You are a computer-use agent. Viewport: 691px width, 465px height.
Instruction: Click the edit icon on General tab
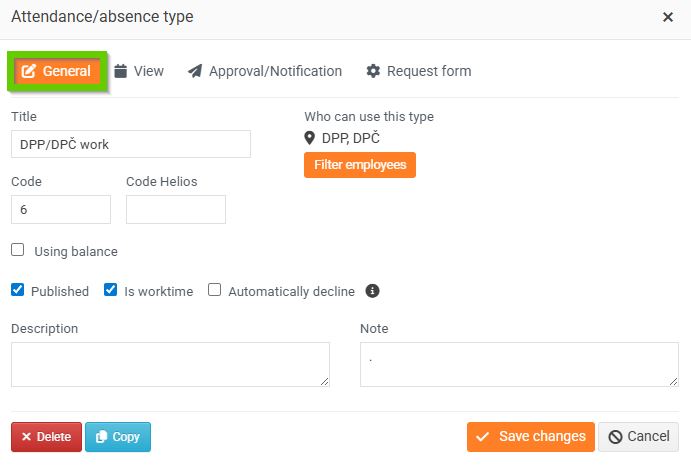(x=28, y=71)
